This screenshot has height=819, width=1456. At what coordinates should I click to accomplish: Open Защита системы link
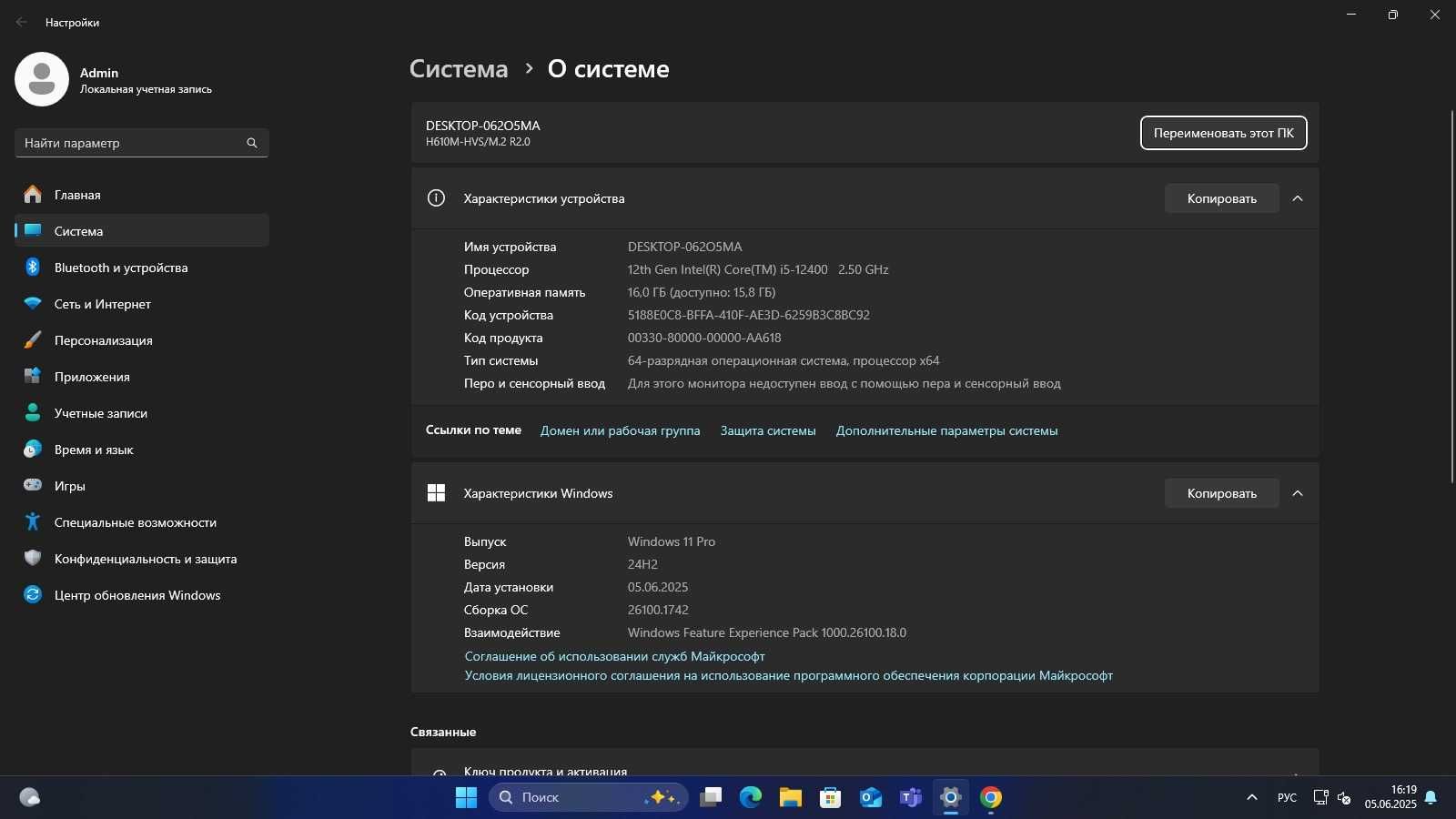tap(768, 430)
